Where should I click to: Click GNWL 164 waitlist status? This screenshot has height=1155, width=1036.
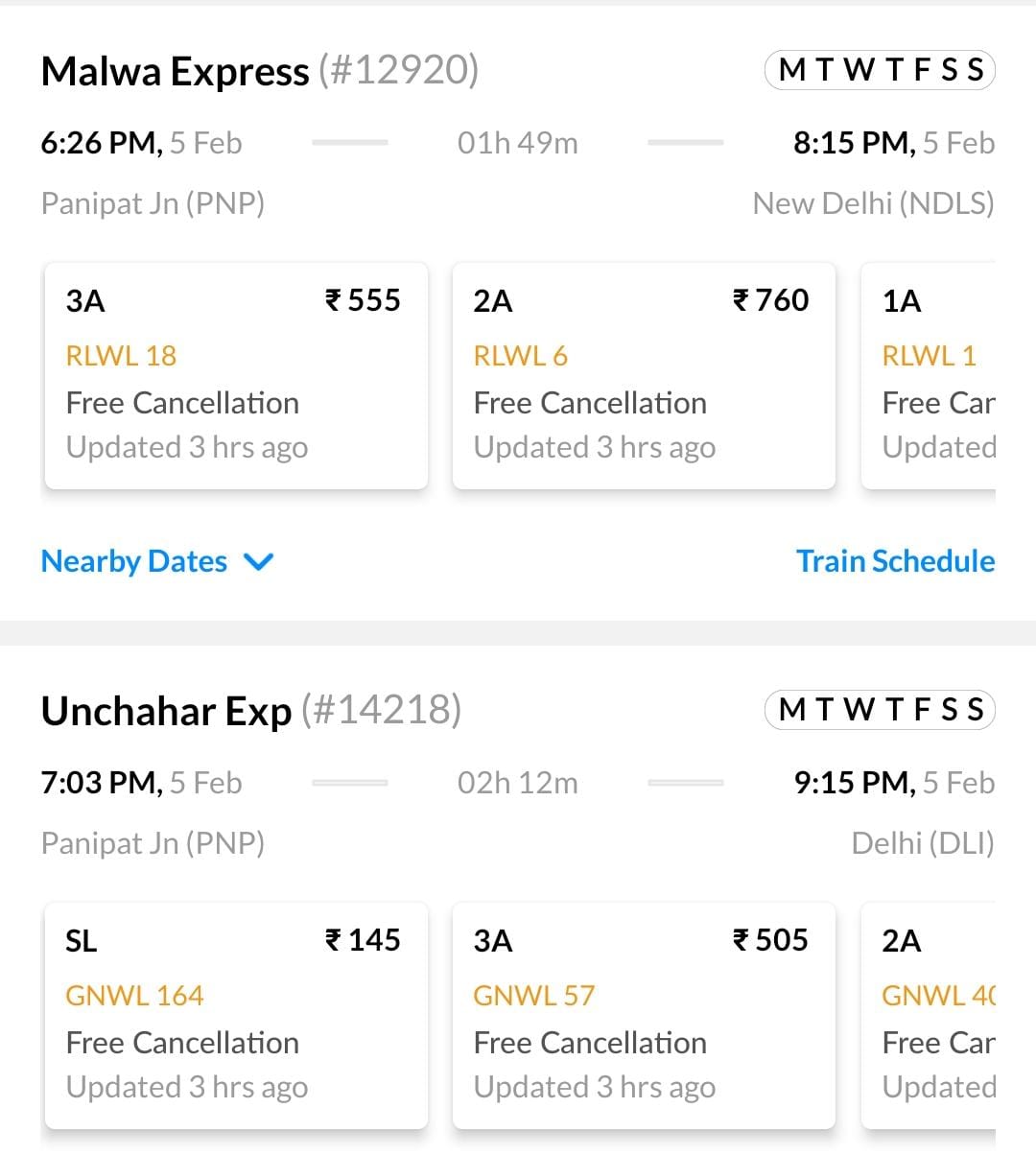134,996
